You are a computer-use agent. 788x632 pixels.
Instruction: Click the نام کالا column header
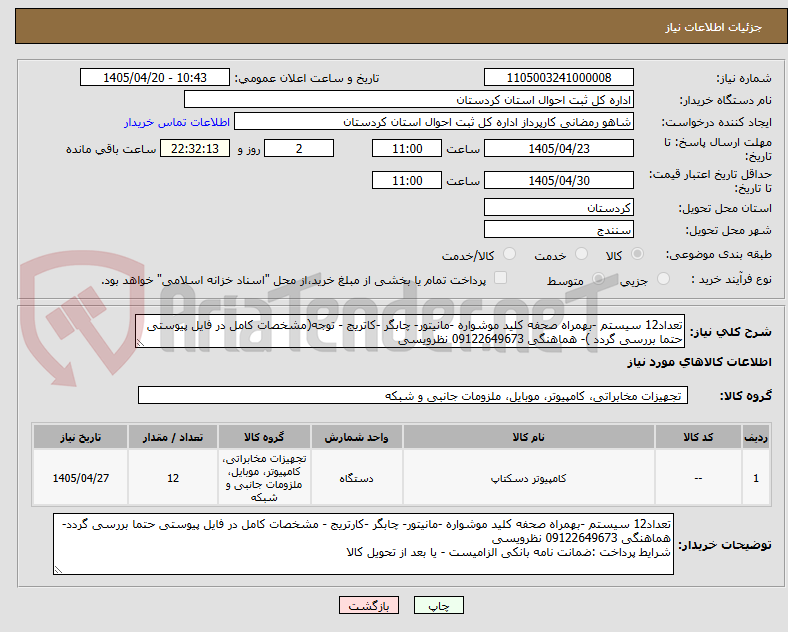[x=529, y=437]
